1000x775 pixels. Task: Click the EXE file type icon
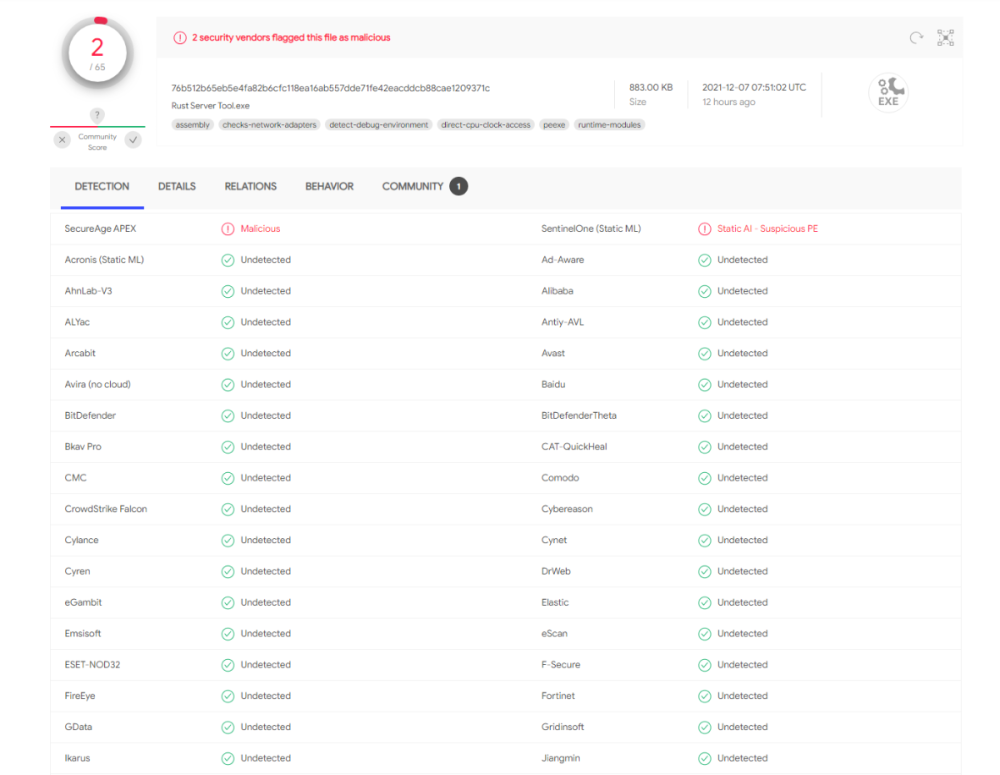[x=888, y=93]
